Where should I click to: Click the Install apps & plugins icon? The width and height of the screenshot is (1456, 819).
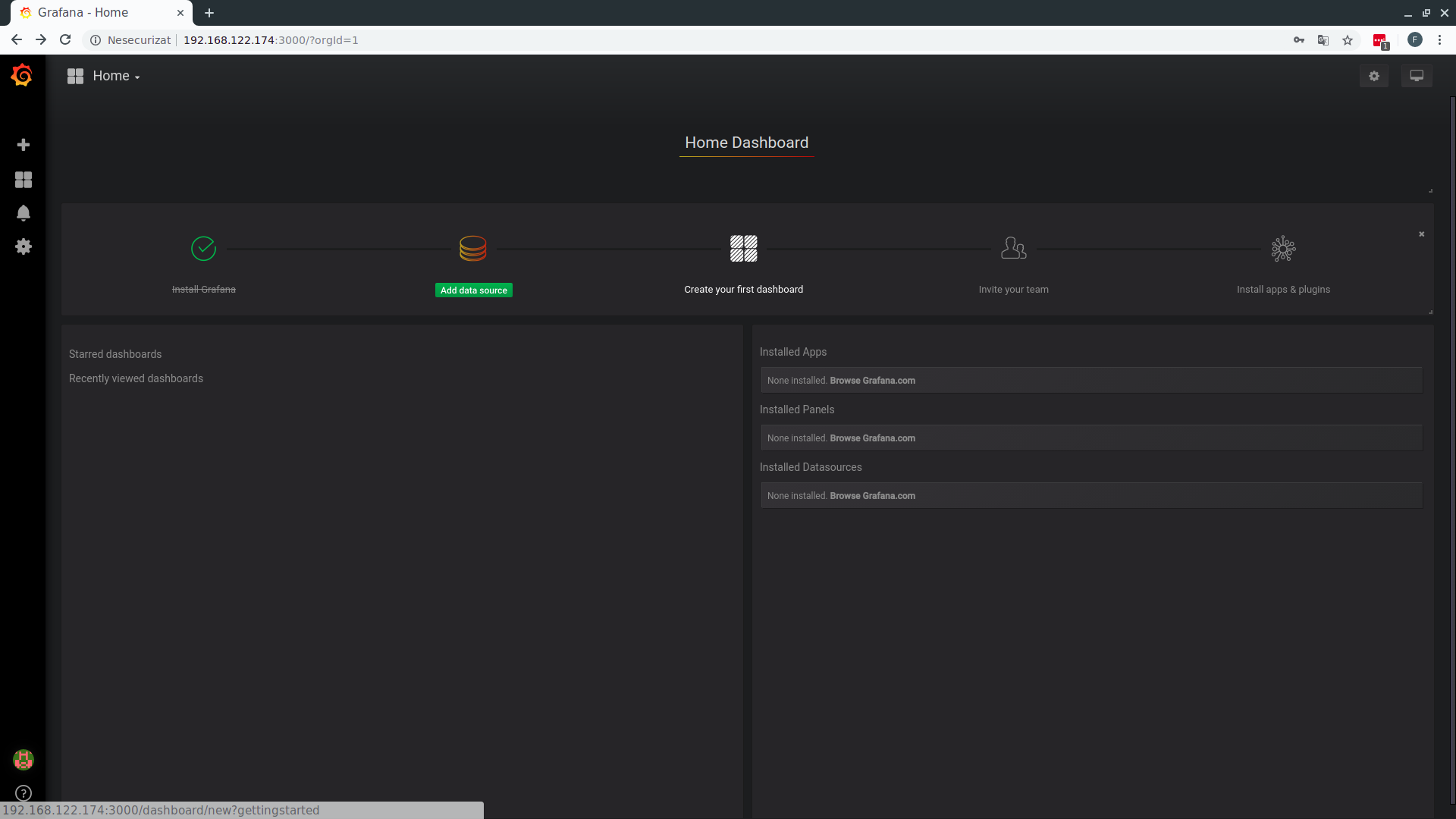coord(1284,249)
